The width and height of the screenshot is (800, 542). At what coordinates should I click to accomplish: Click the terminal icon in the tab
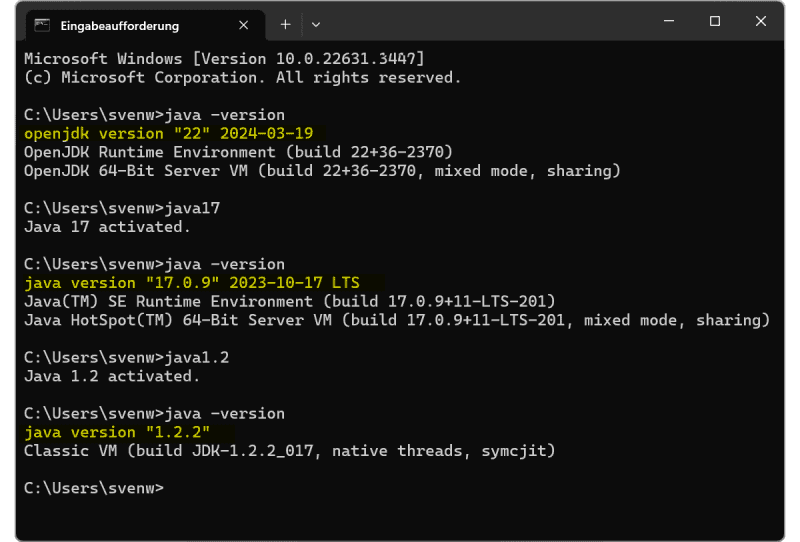[42, 24]
